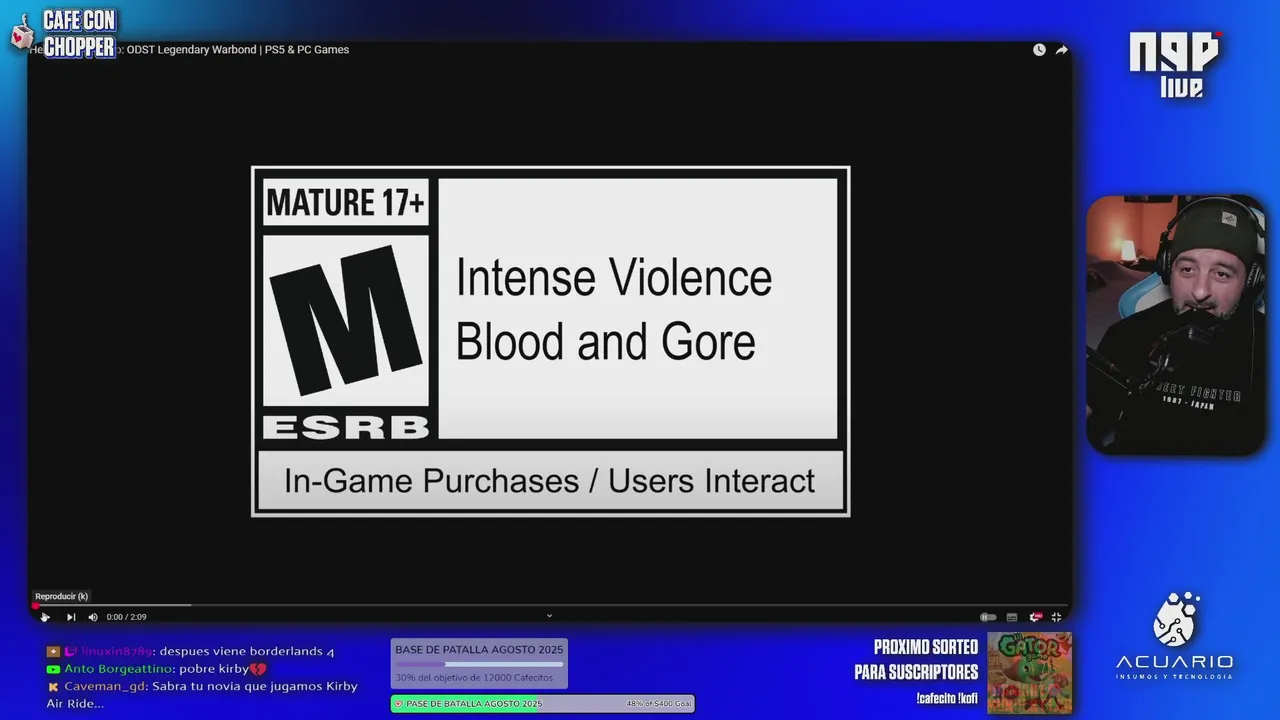Screen dimensions: 1280x720
Task: Mute the video volume speaker icon
Action: pos(93,617)
